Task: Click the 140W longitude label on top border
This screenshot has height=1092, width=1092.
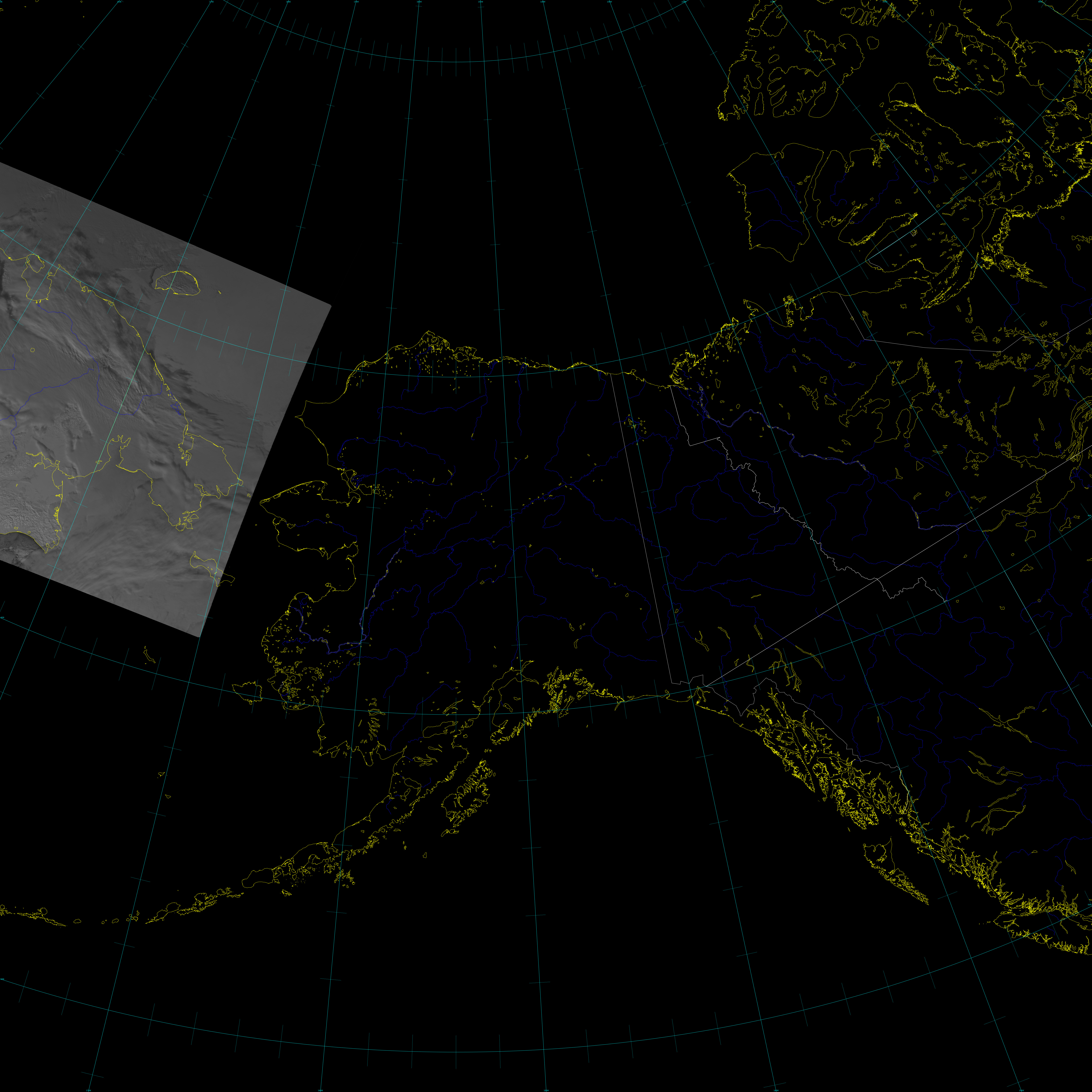Action: click(543, 2)
